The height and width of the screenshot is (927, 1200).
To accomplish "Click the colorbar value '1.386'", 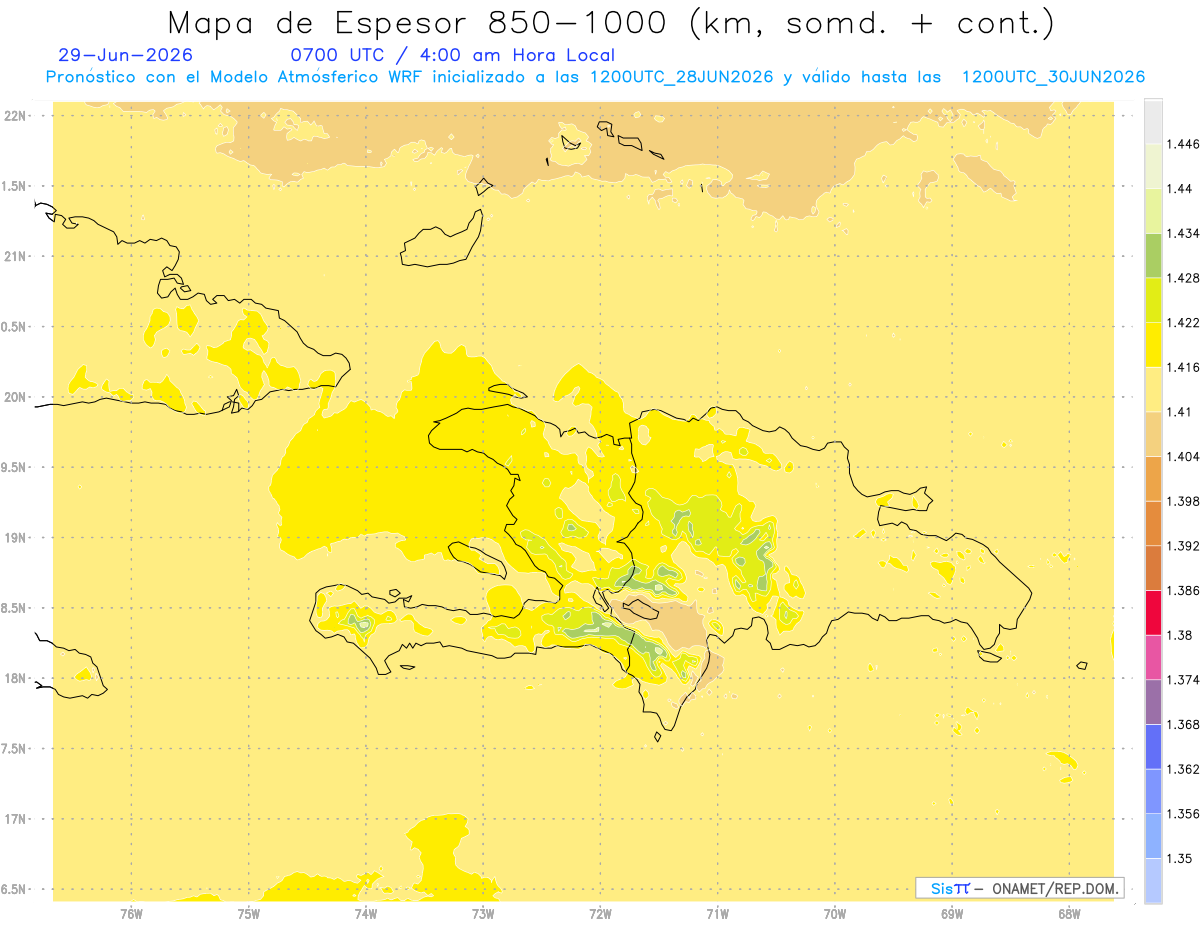I will (1182, 590).
